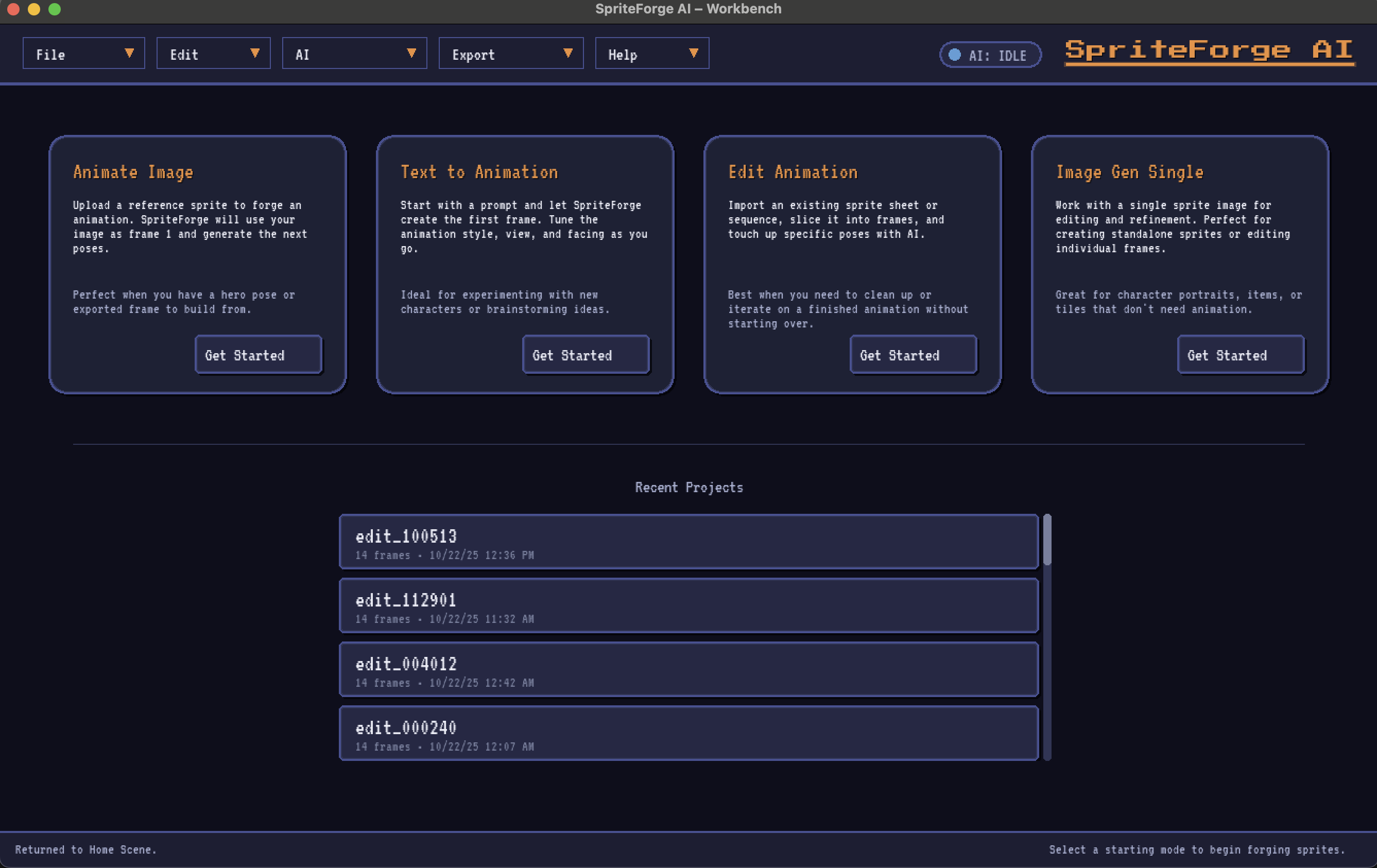The height and width of the screenshot is (868, 1377).
Task: Open recent project edit_112901
Action: 688,605
